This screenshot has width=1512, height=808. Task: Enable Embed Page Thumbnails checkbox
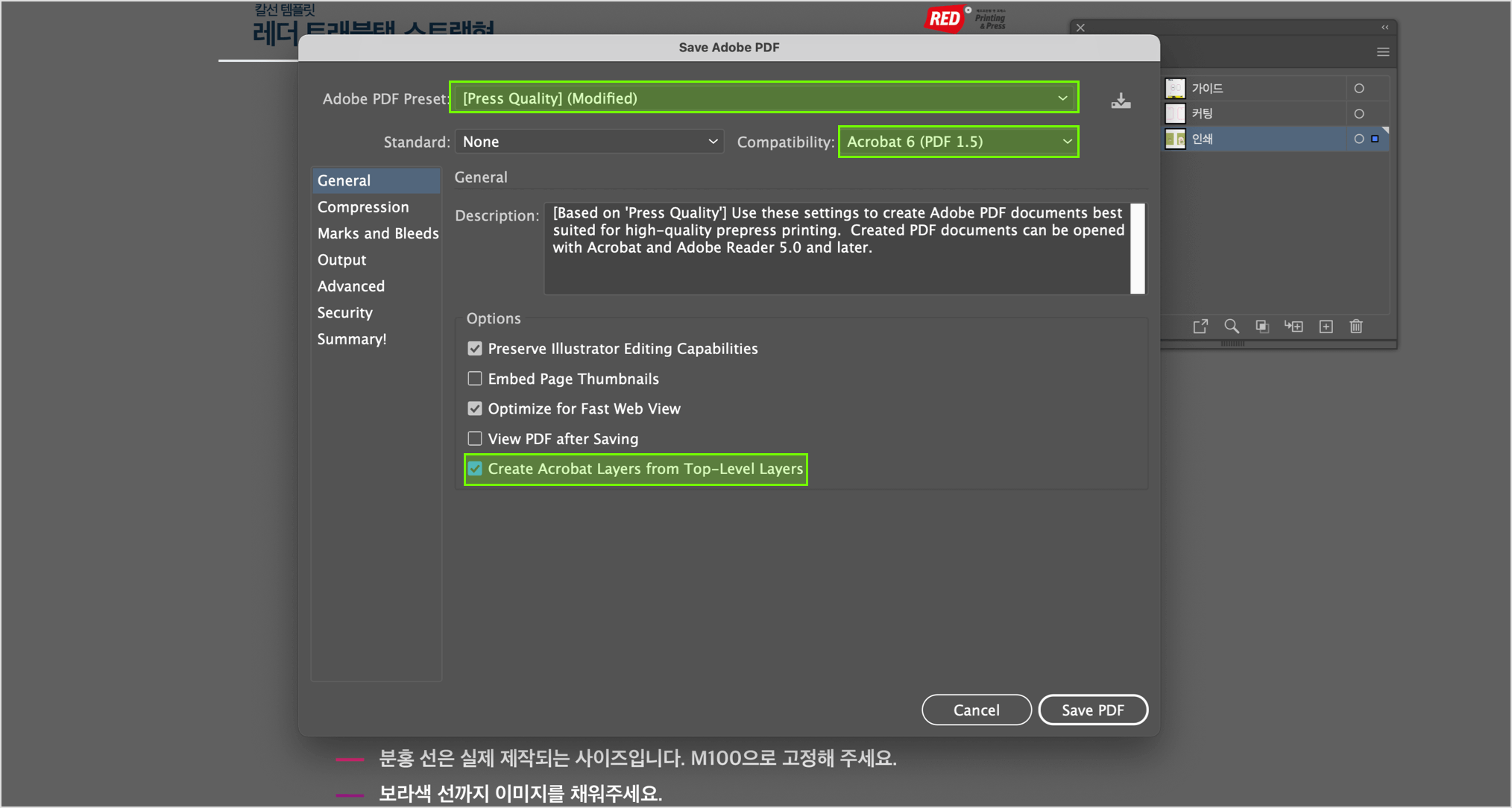coord(475,379)
